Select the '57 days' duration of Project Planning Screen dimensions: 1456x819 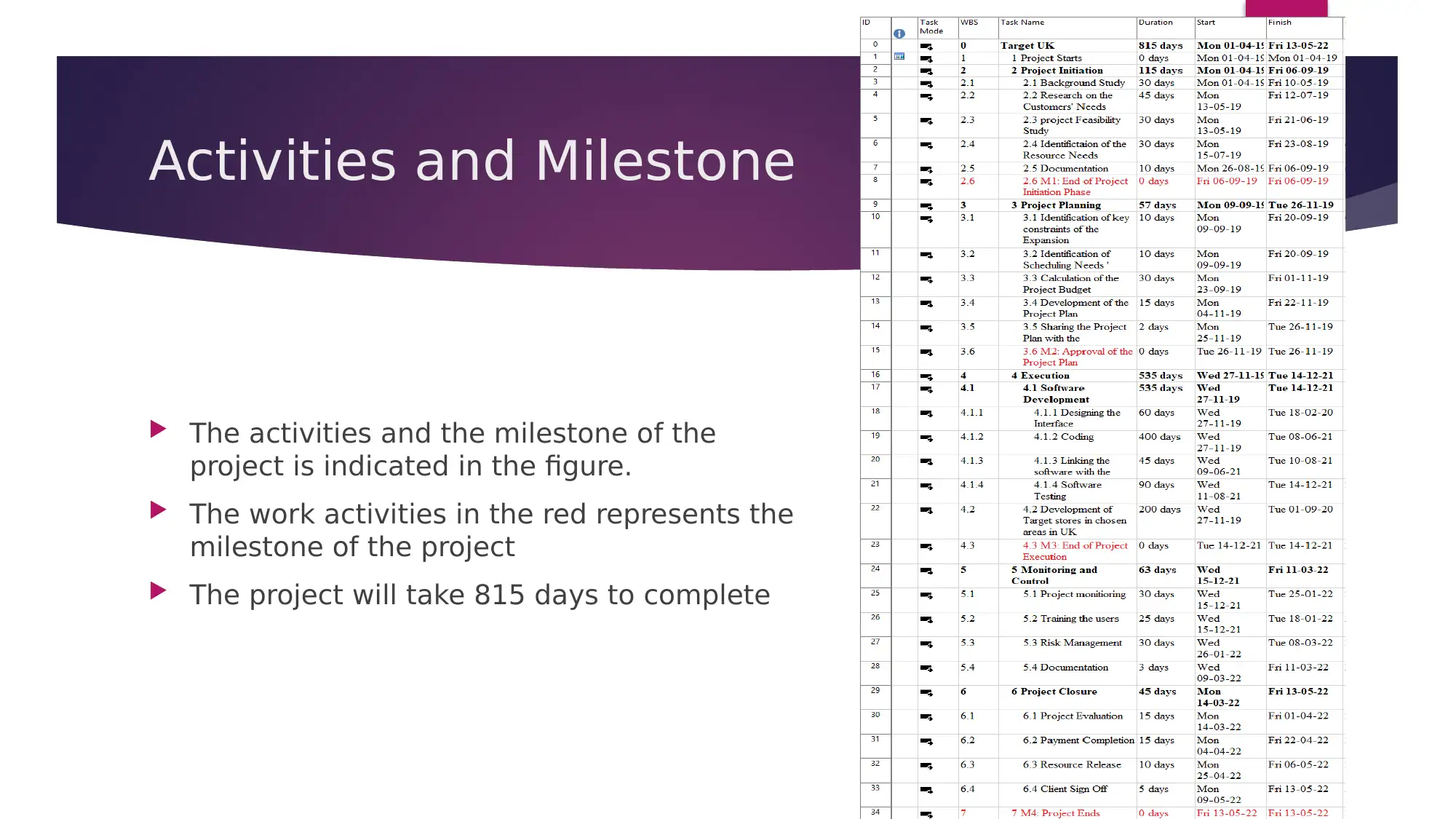tap(1165, 205)
